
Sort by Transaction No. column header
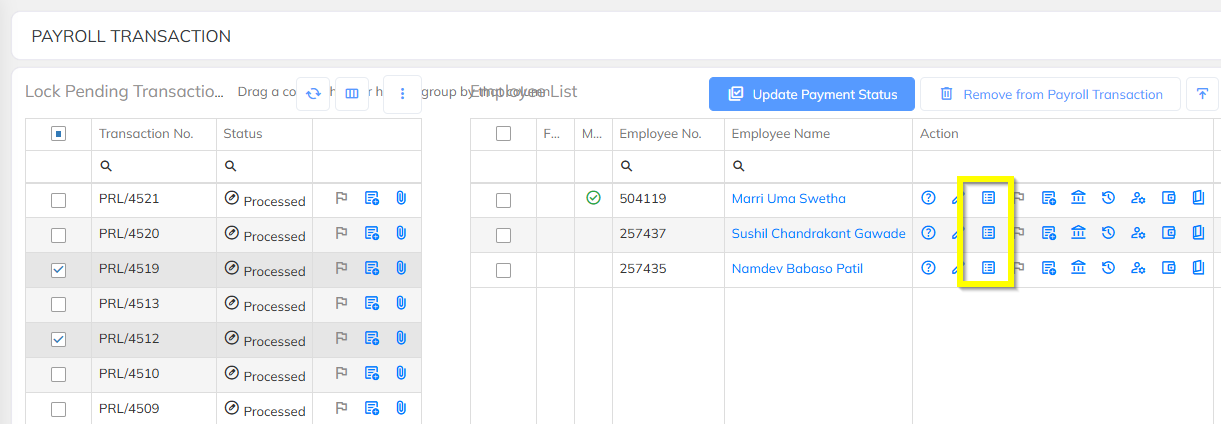[145, 133]
